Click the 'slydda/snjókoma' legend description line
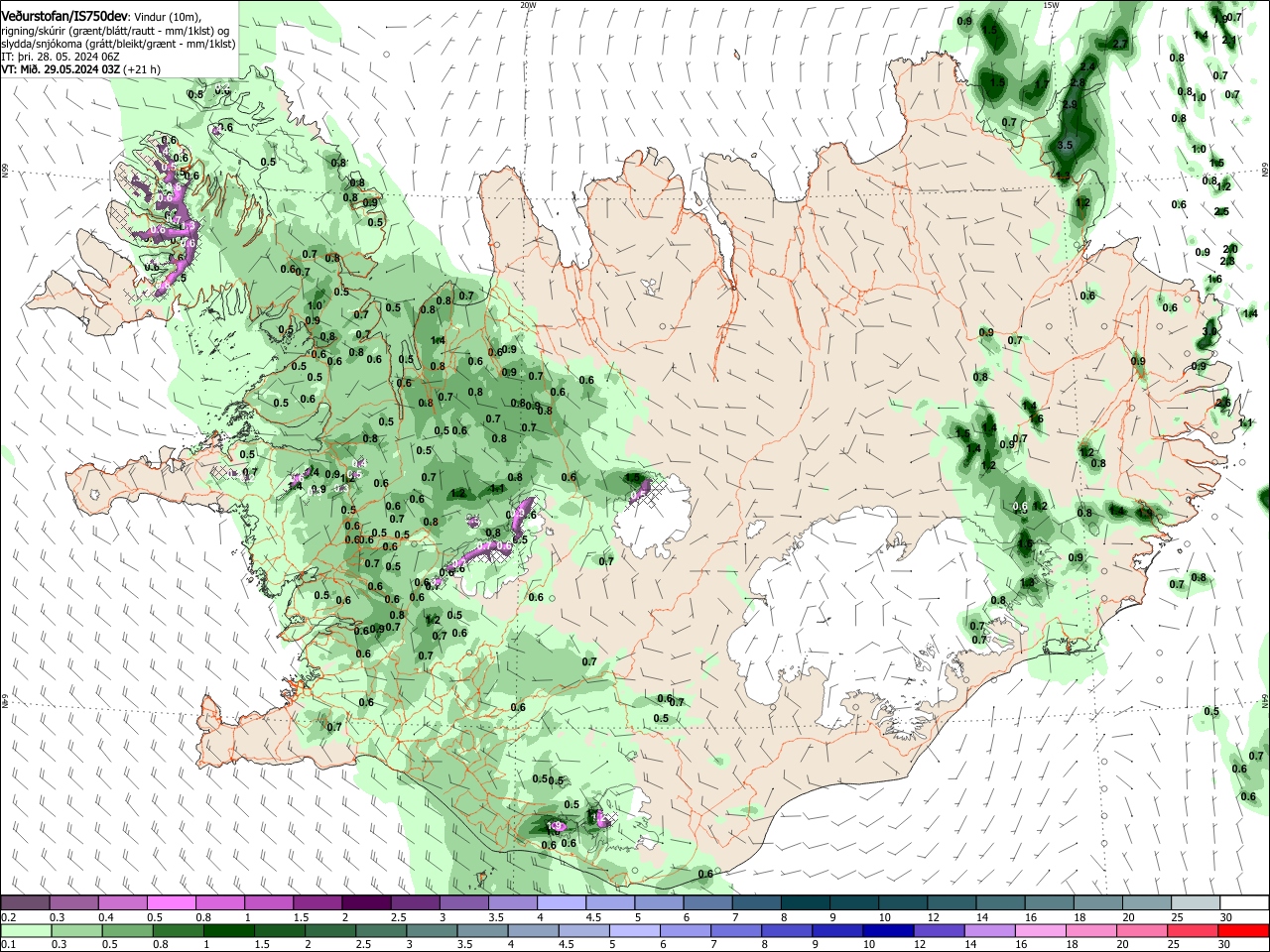 (118, 44)
